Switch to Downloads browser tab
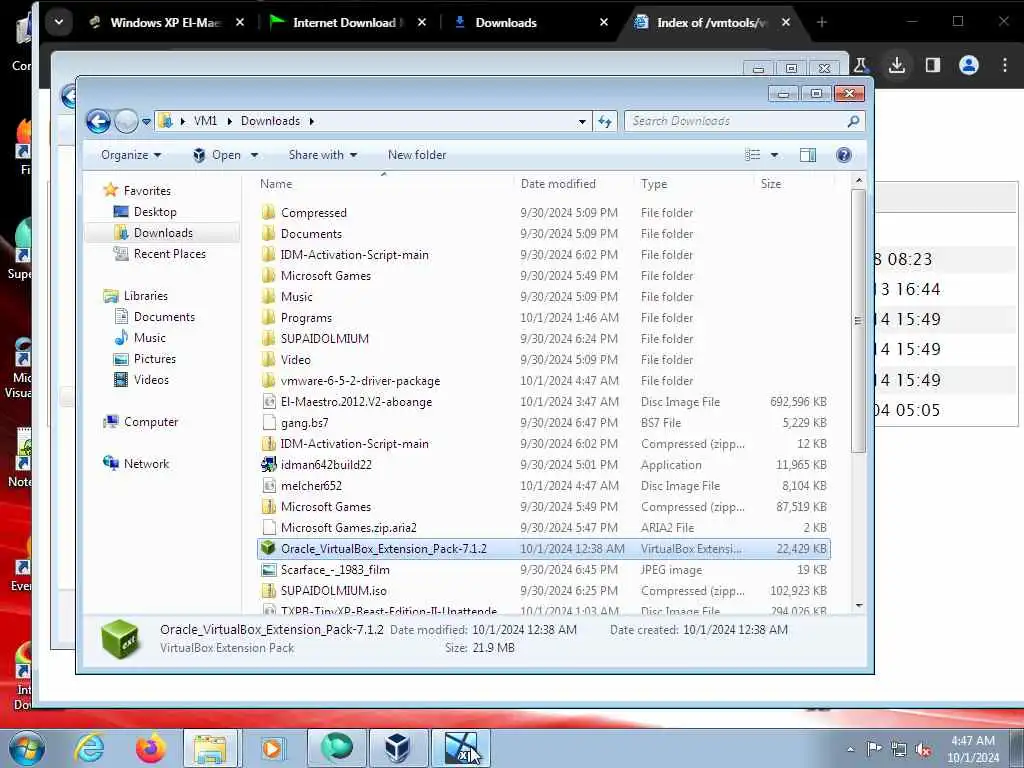The image size is (1024, 768). click(530, 23)
